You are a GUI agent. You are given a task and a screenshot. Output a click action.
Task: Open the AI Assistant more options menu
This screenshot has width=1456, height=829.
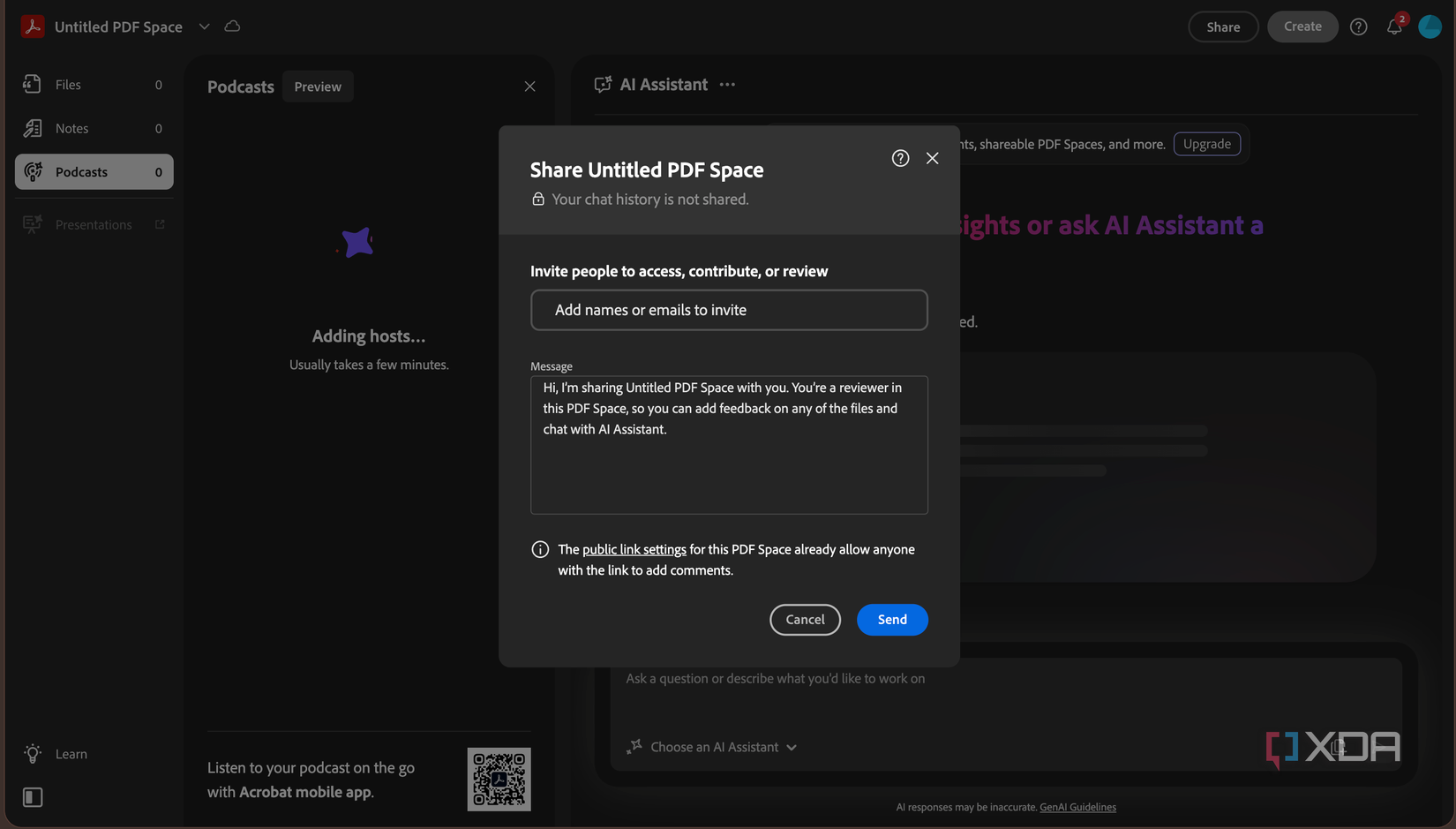(x=727, y=85)
